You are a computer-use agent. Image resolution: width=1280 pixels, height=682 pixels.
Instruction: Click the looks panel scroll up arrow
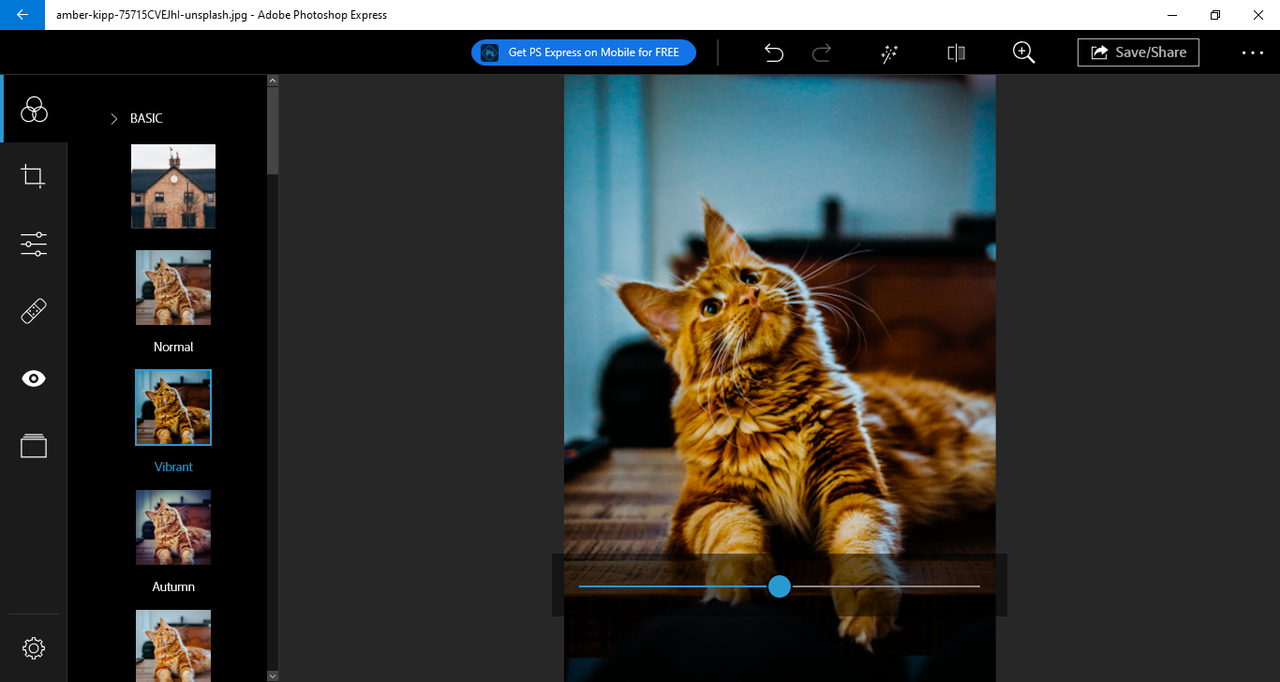(273, 81)
